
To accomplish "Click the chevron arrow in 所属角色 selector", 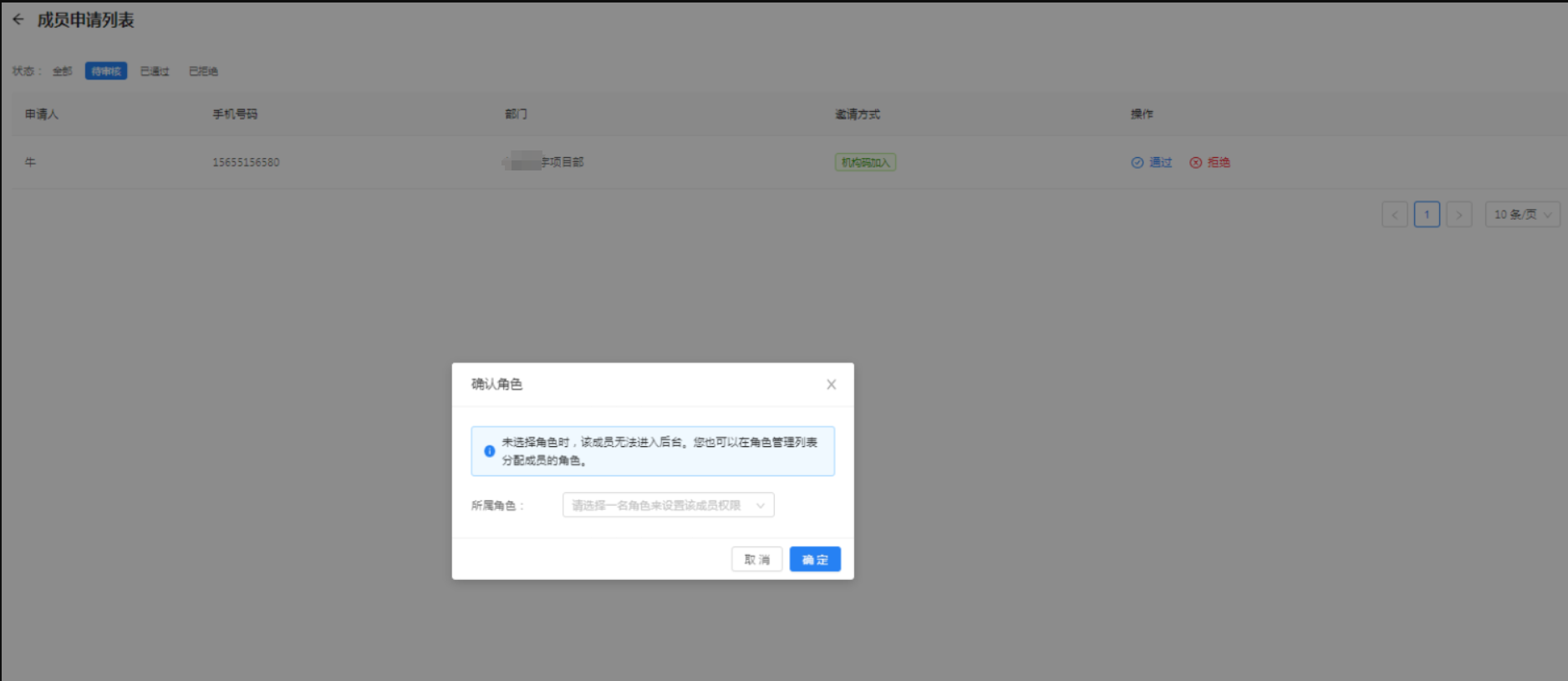I will [x=760, y=506].
